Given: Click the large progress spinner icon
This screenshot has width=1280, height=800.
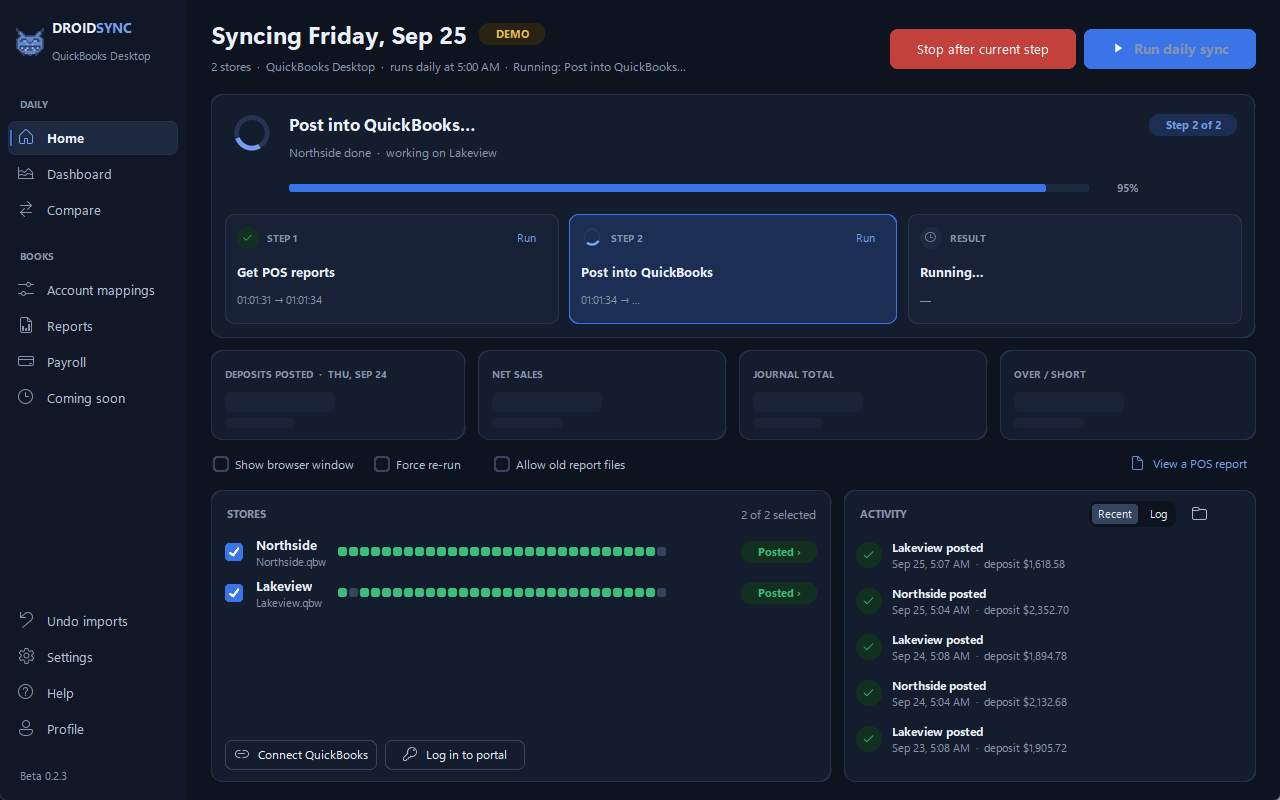Looking at the screenshot, I should (252, 133).
